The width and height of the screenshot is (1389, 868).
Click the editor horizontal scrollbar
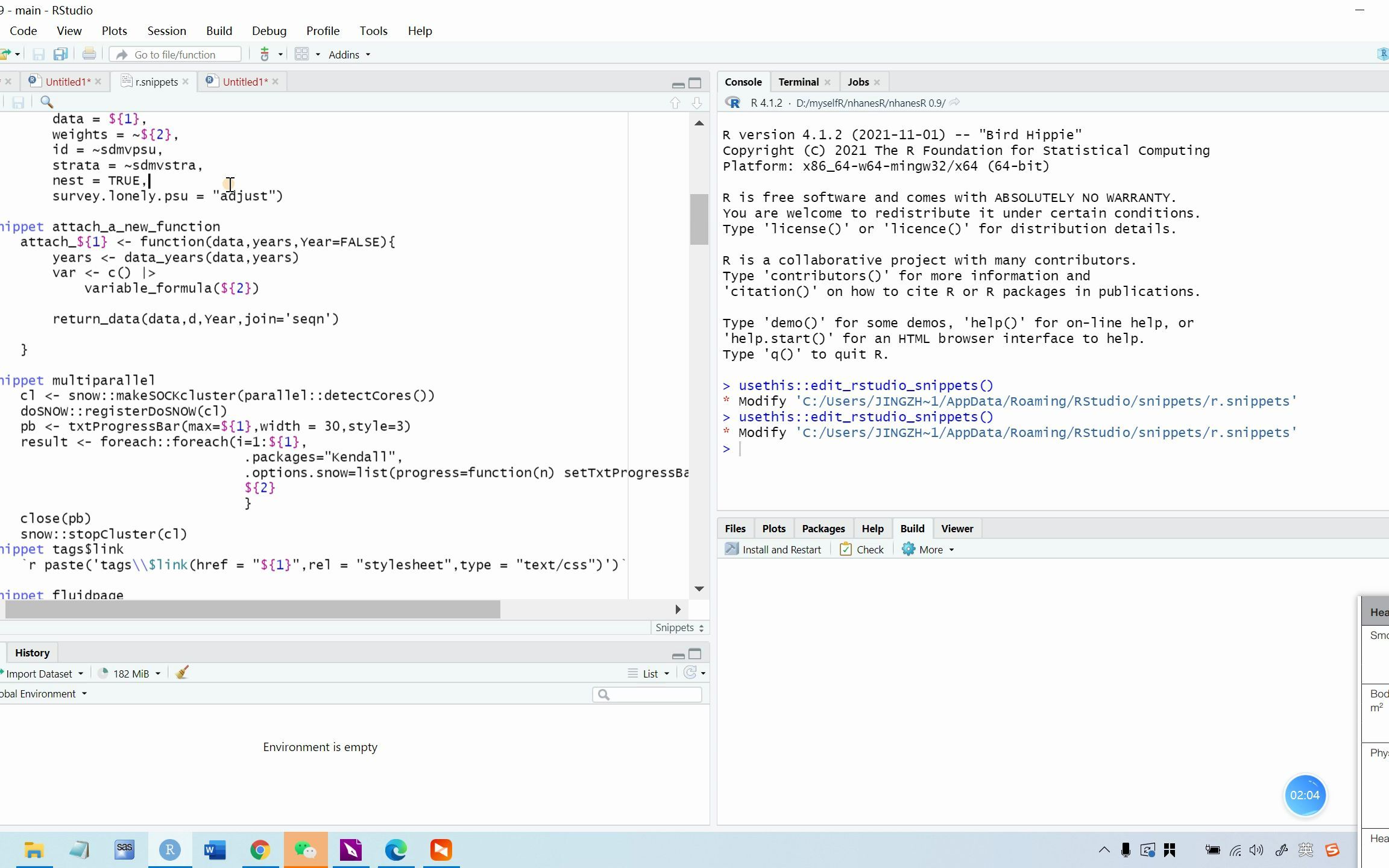pyautogui.click(x=253, y=609)
